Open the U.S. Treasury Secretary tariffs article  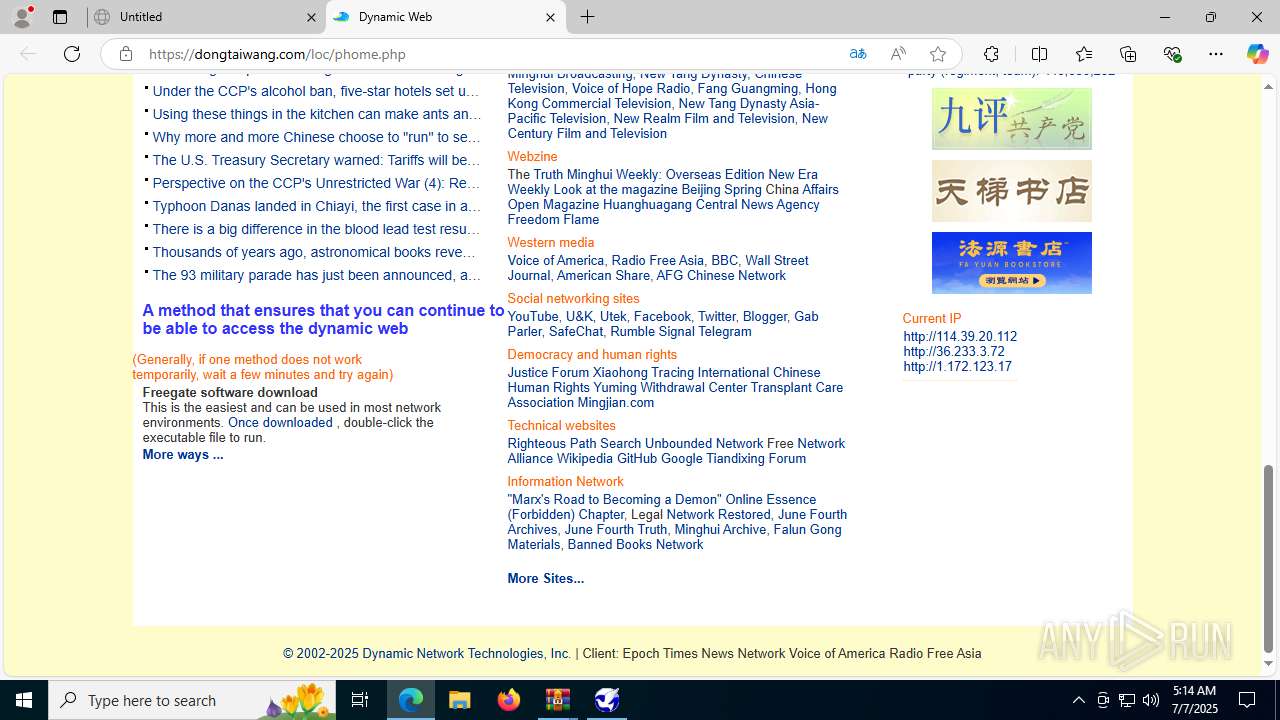[x=316, y=160]
